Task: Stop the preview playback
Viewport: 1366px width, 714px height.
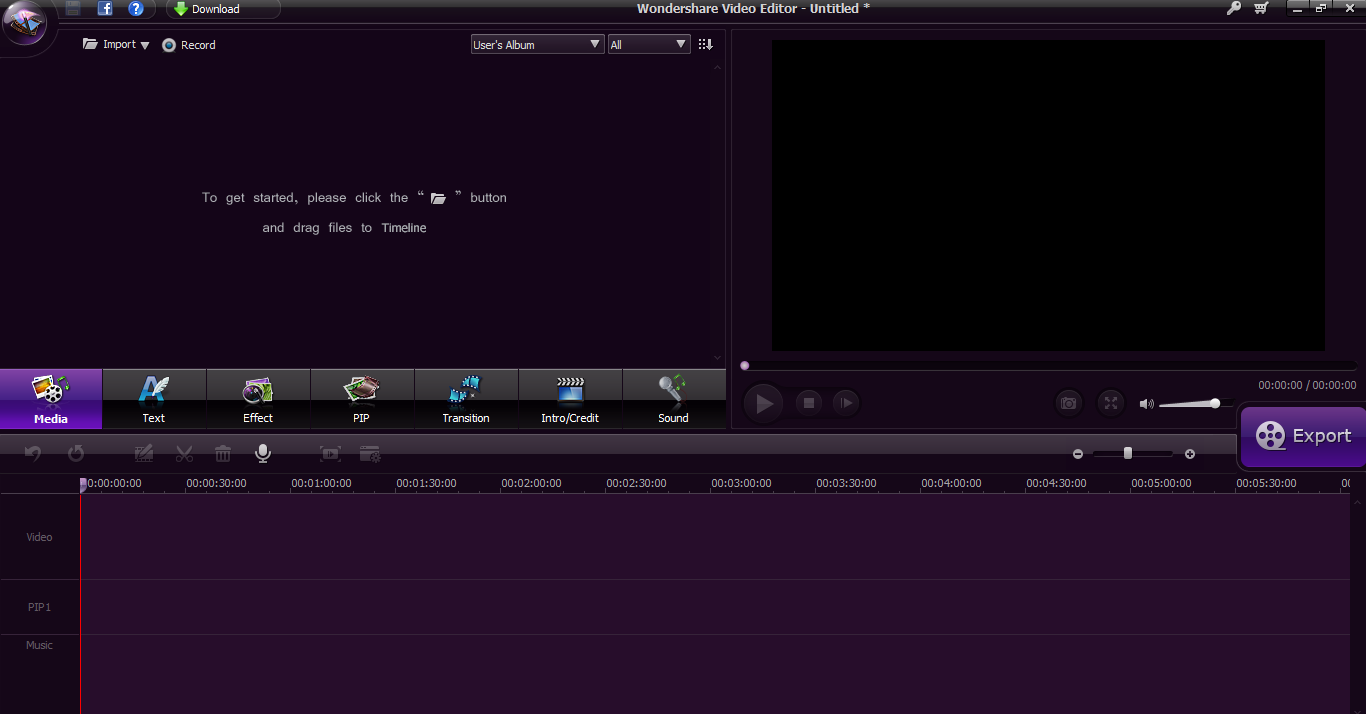Action: point(809,403)
